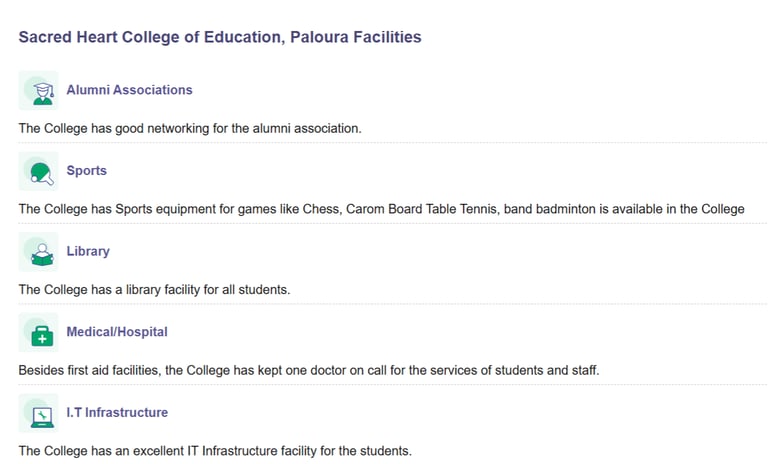Click the doctor on call description text
768x464 pixels.
(x=308, y=370)
